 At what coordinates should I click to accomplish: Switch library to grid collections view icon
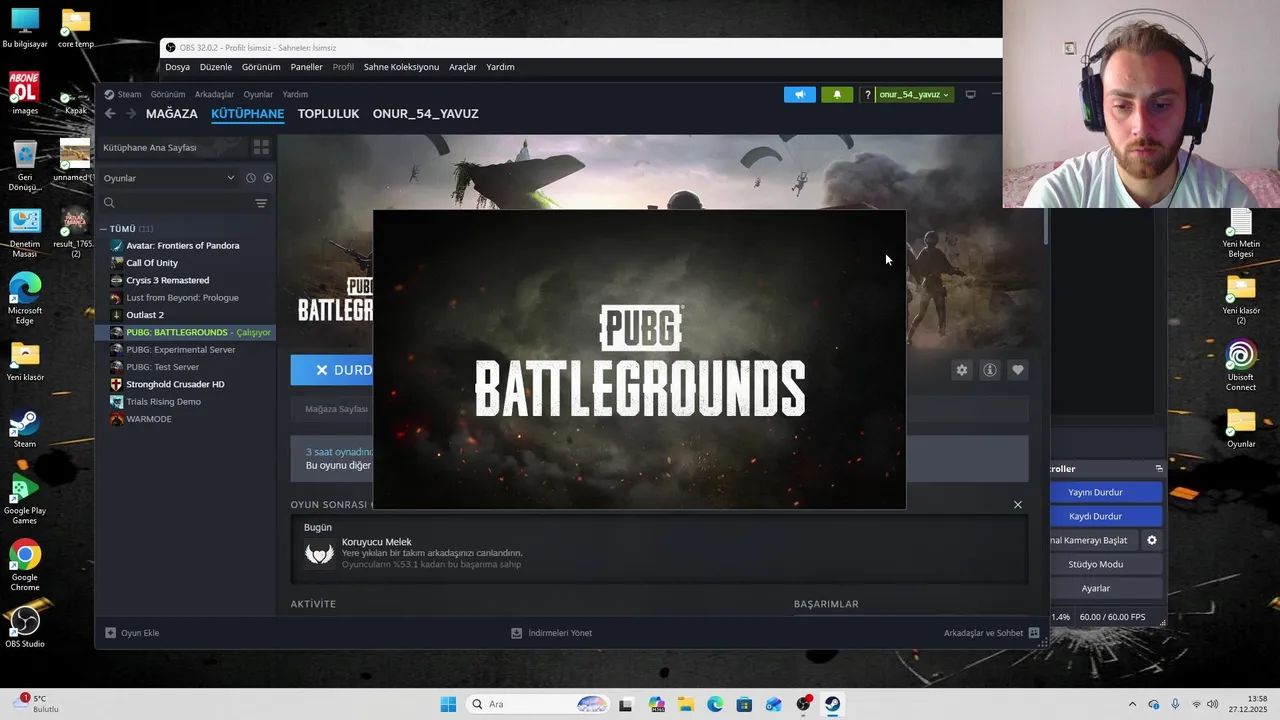[x=261, y=147]
